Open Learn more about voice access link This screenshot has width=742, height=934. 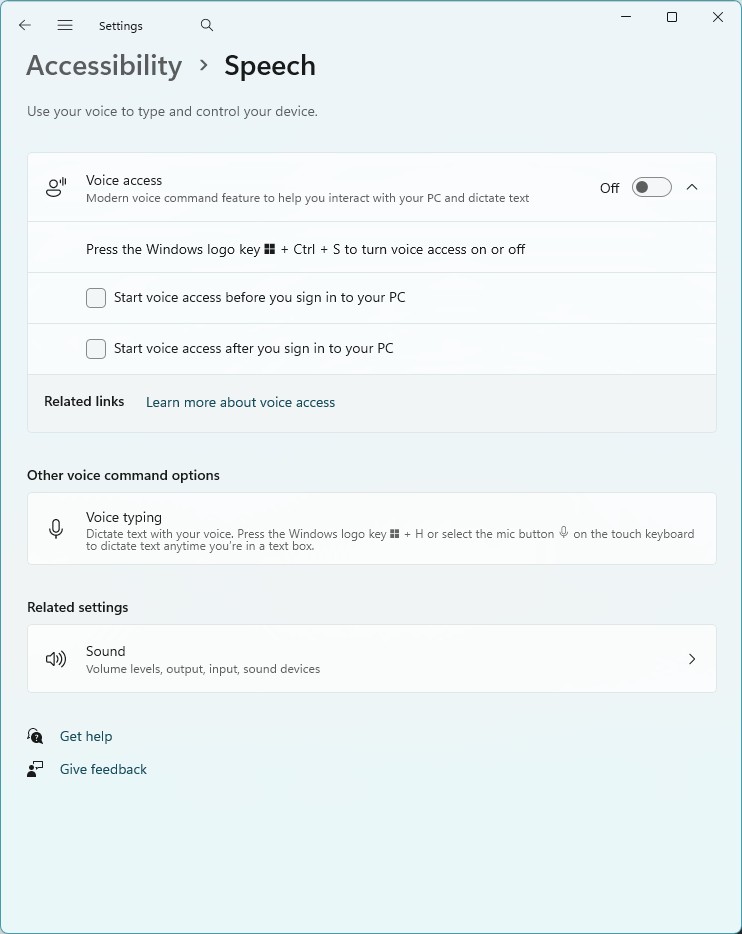[x=240, y=402]
